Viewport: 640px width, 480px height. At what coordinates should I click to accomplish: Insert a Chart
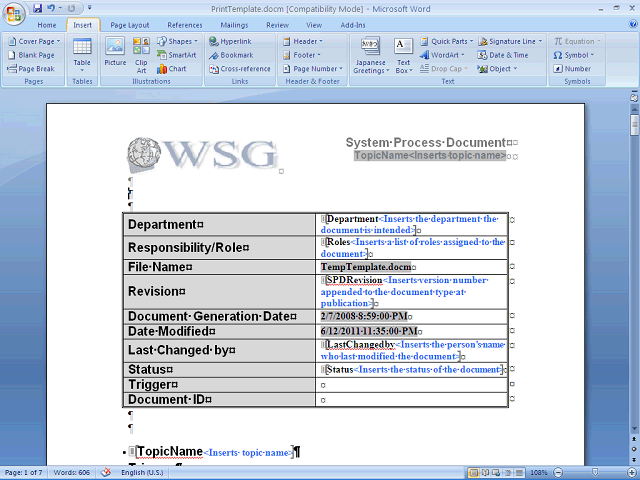[172, 69]
